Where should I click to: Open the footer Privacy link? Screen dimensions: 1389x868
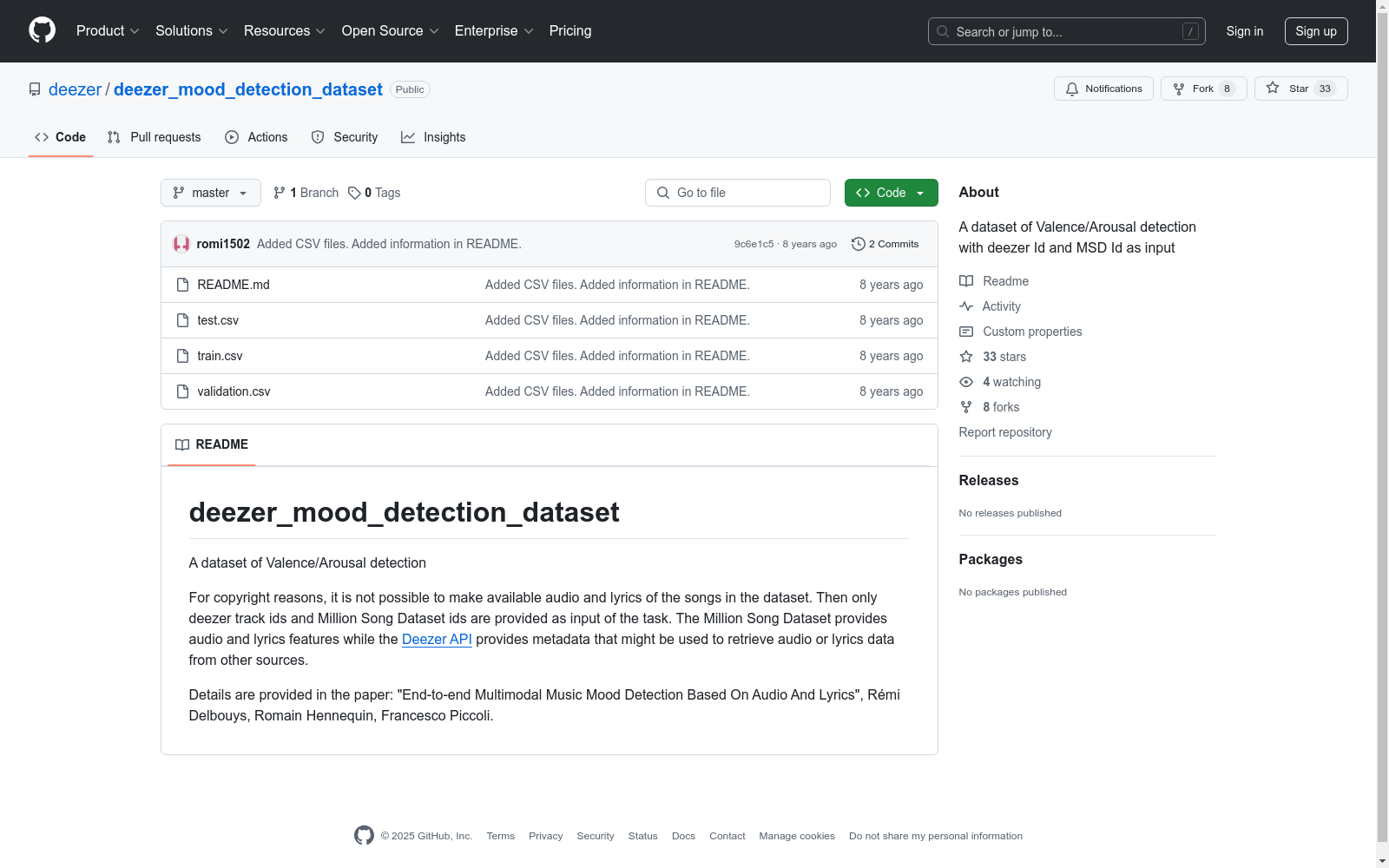click(546, 836)
